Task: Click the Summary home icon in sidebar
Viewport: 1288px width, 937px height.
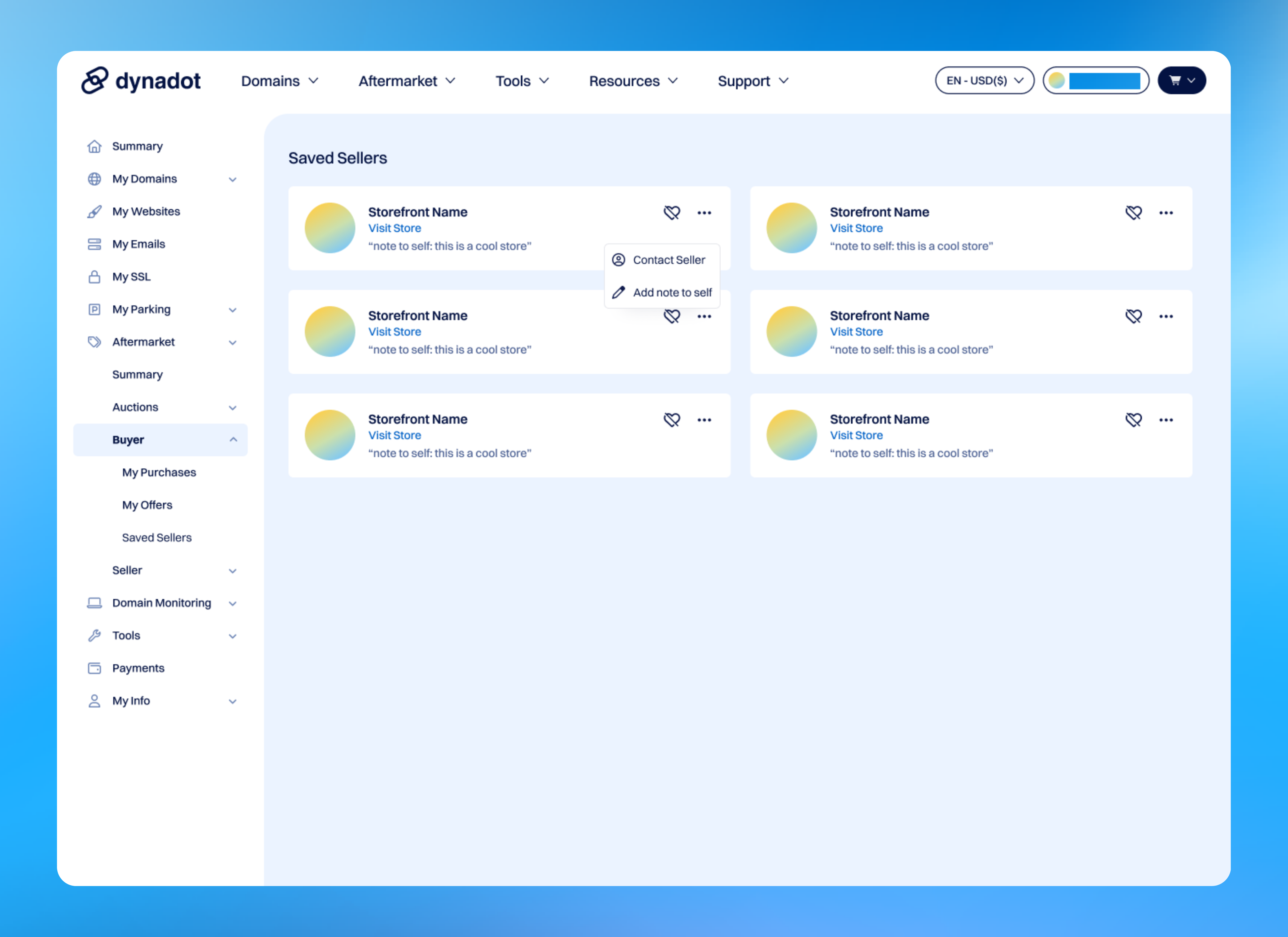Action: coord(94,147)
